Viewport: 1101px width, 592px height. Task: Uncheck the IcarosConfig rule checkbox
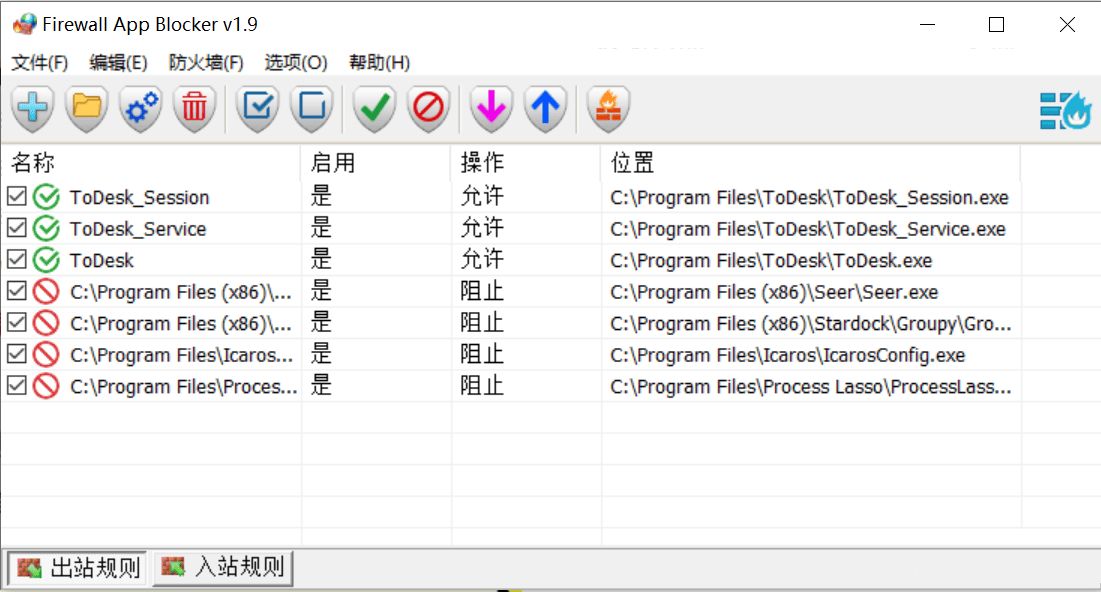(x=17, y=354)
